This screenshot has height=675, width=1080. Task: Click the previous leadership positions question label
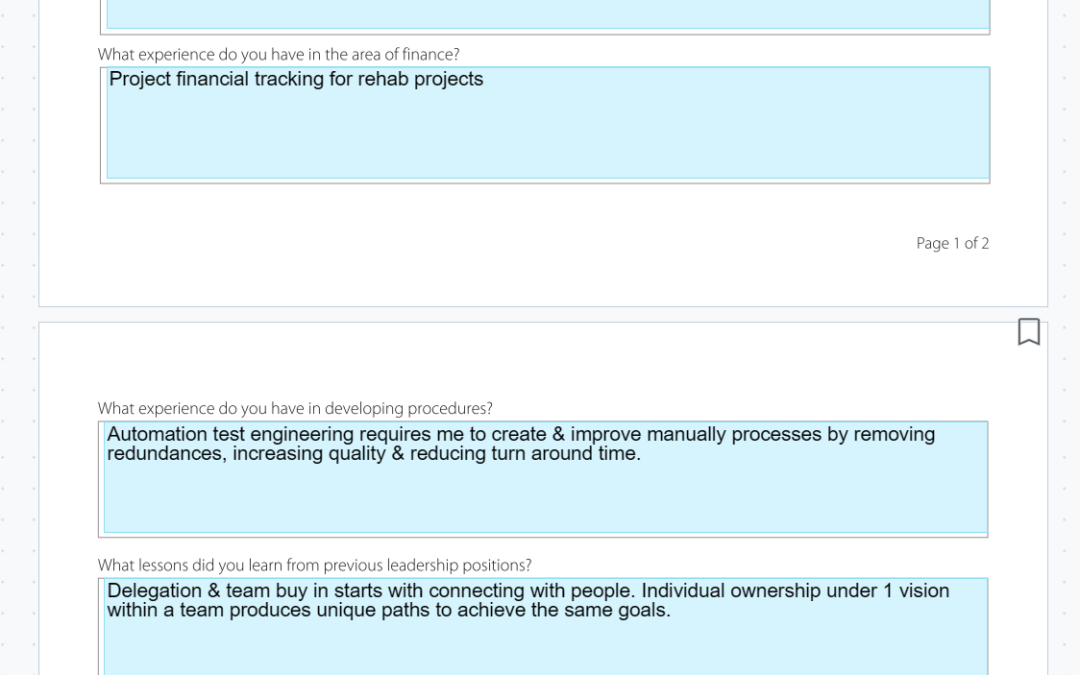pos(314,565)
